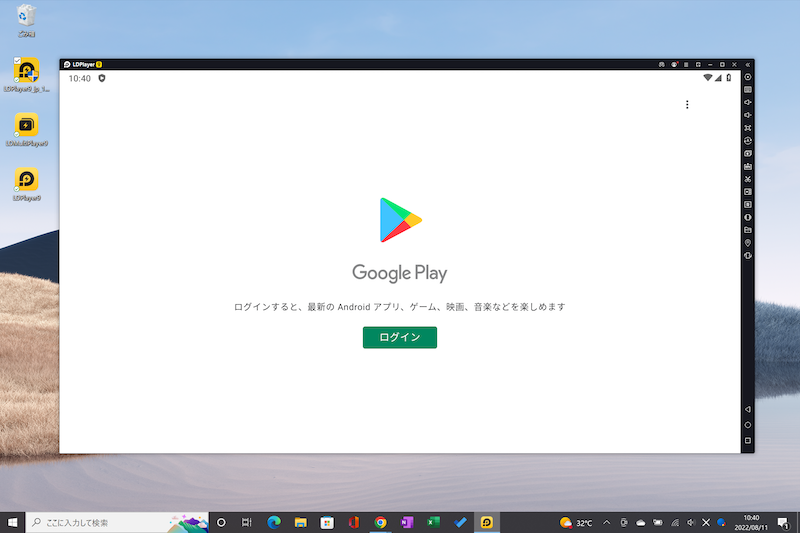800x533 pixels.
Task: Show hidden system tray icons
Action: (606, 522)
